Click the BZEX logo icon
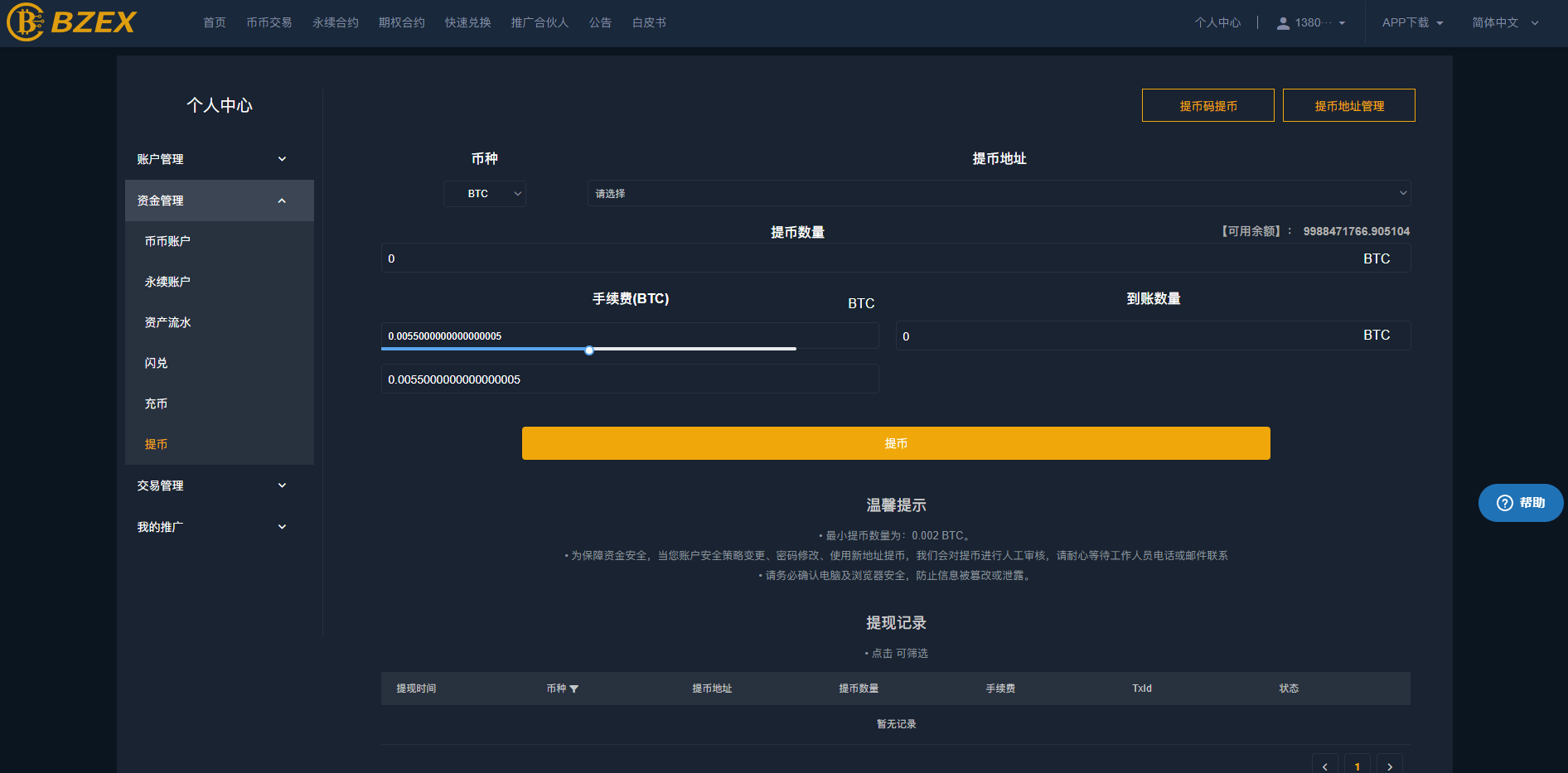This screenshot has height=773, width=1568. [x=25, y=22]
